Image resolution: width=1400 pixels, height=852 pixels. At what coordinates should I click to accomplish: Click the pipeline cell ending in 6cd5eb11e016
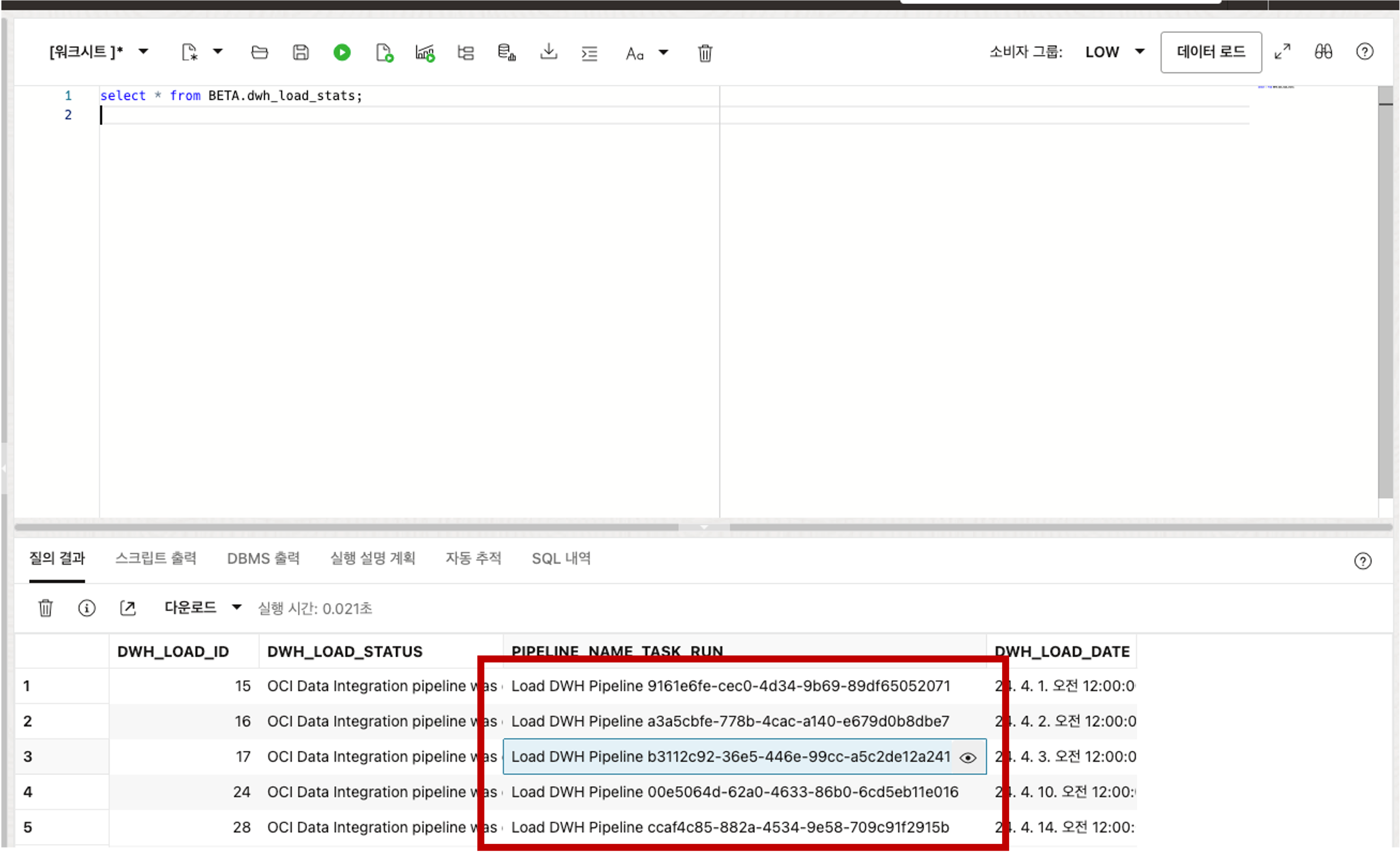744,792
